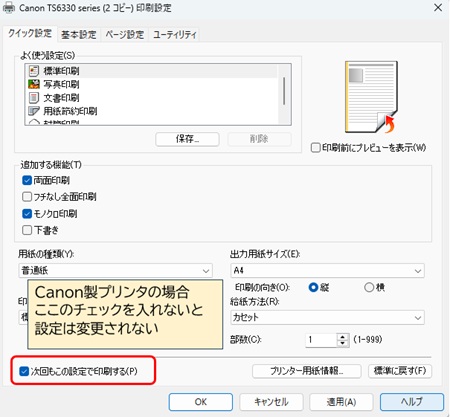
Task: Click the 保存... button
Action: click(187, 139)
